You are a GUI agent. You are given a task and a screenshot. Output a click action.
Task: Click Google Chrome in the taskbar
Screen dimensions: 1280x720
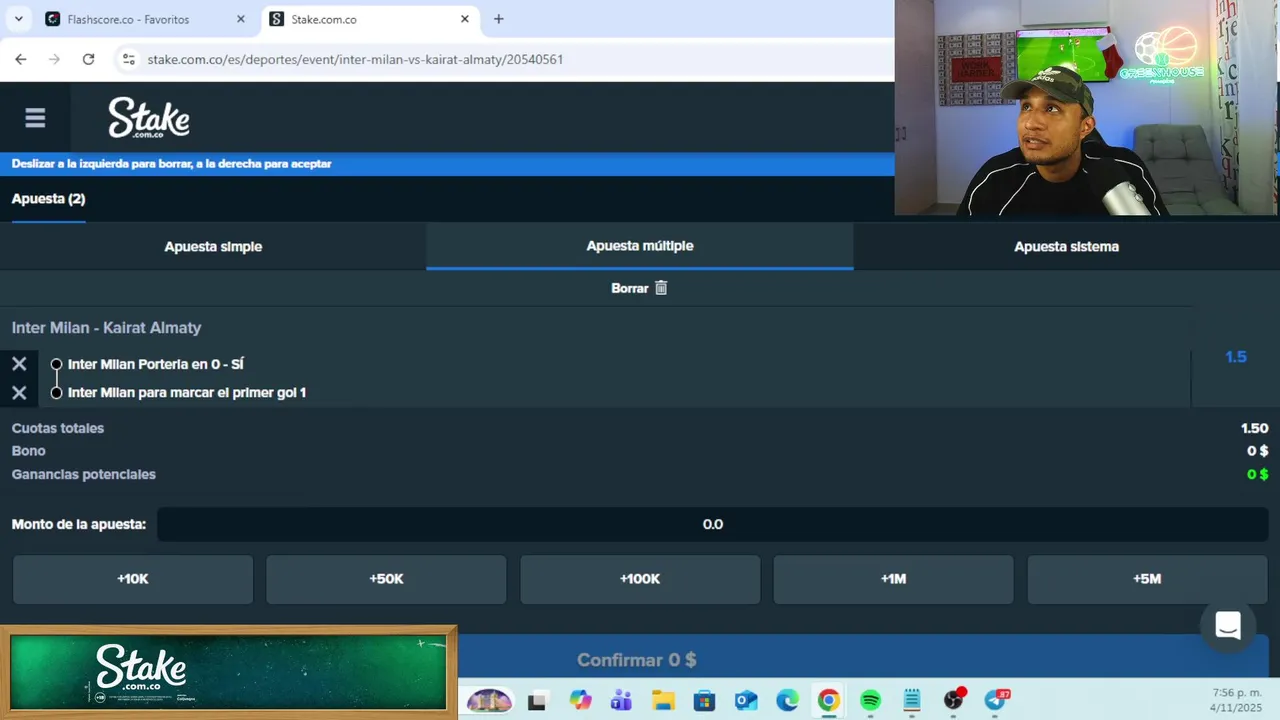pos(828,701)
